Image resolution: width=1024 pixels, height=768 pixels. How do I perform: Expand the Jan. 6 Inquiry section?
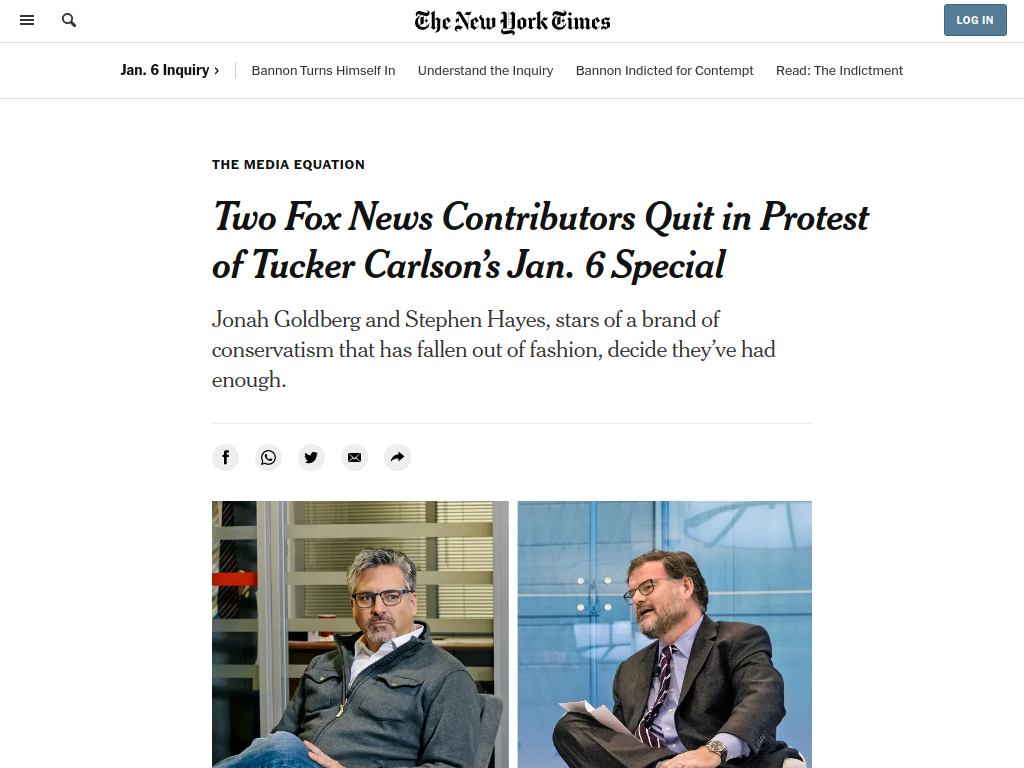[165, 70]
